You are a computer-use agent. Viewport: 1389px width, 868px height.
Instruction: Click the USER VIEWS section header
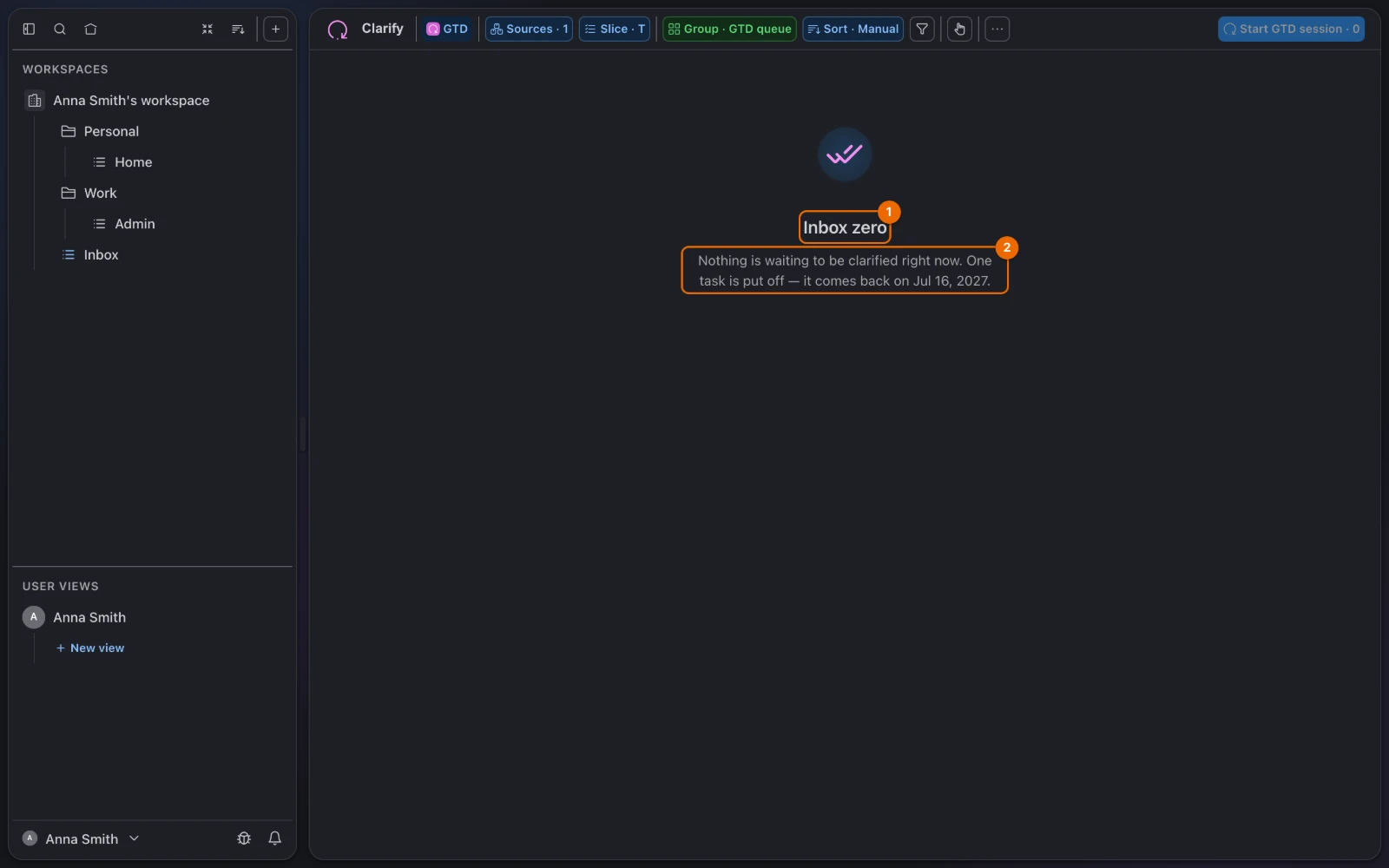tap(60, 587)
